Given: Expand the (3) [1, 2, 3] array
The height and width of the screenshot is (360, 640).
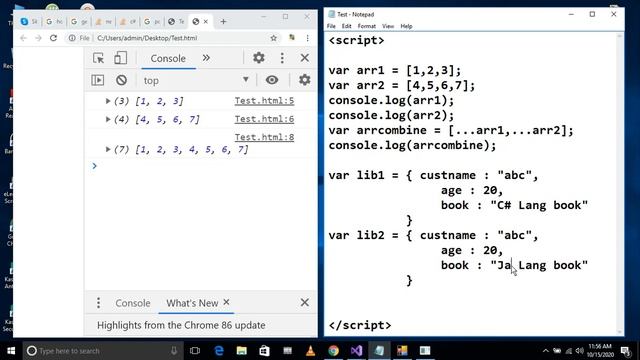Looking at the screenshot, I should (108, 101).
